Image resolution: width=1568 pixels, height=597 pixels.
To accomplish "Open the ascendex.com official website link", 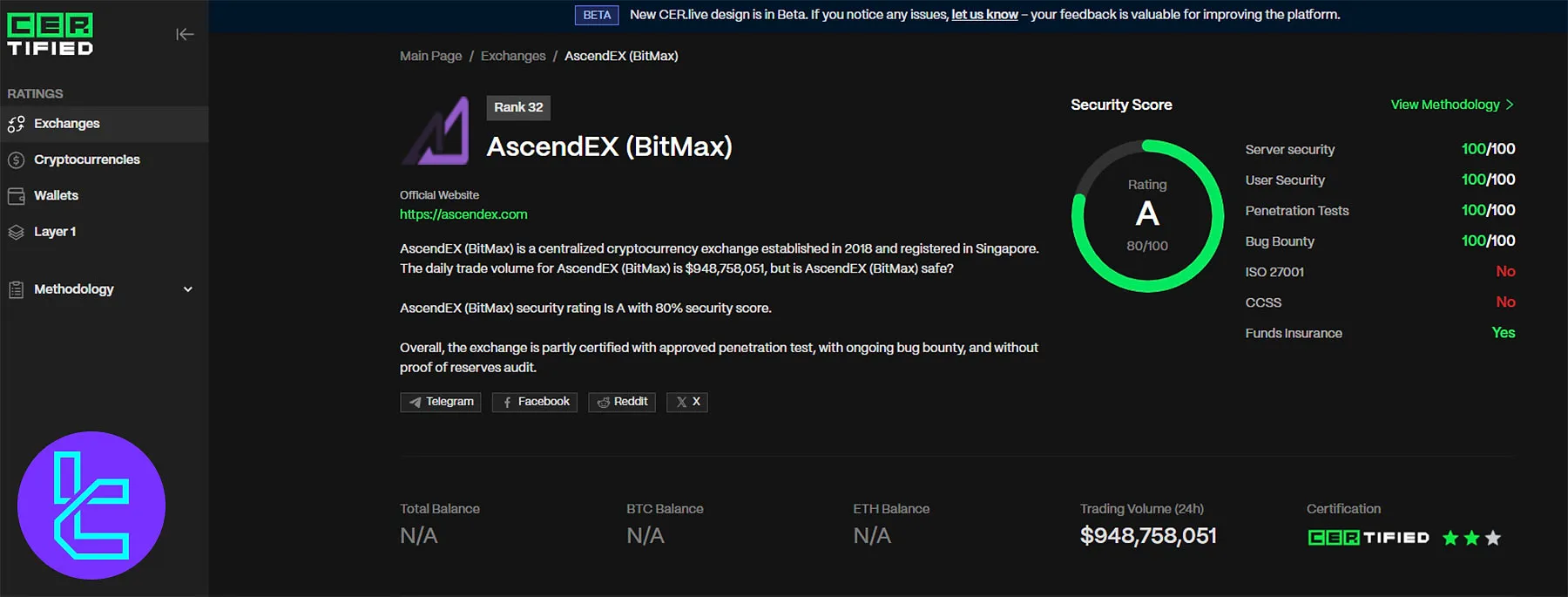I will click(463, 214).
